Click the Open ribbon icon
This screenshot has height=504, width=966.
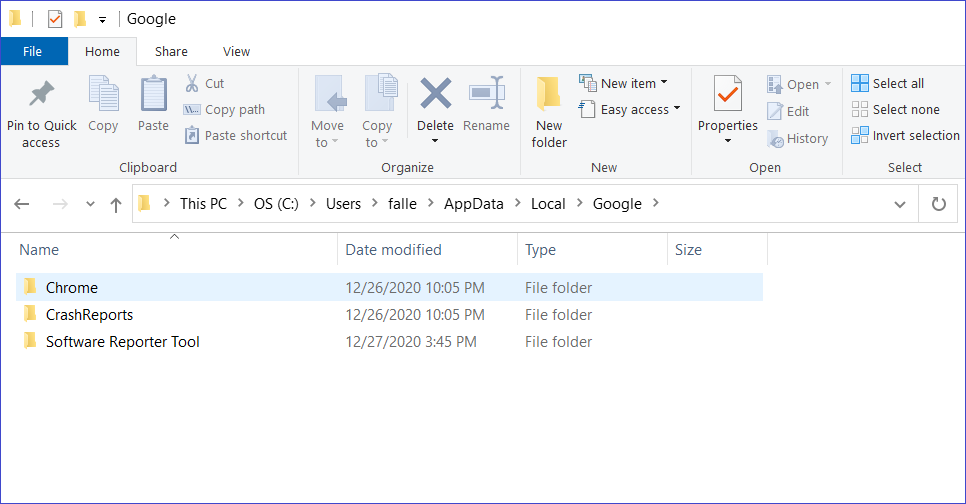pos(774,84)
